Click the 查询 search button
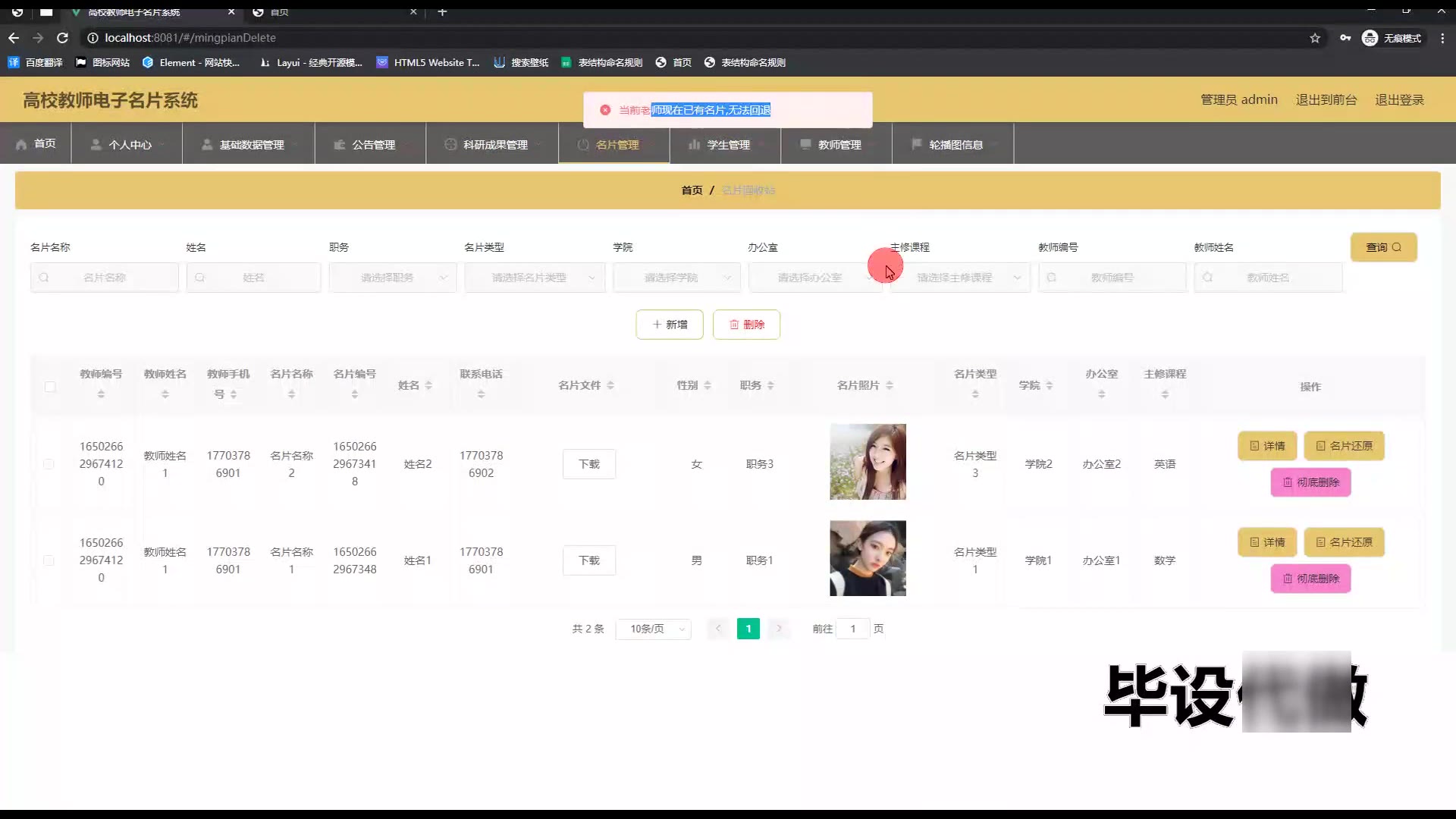 pos(1383,247)
